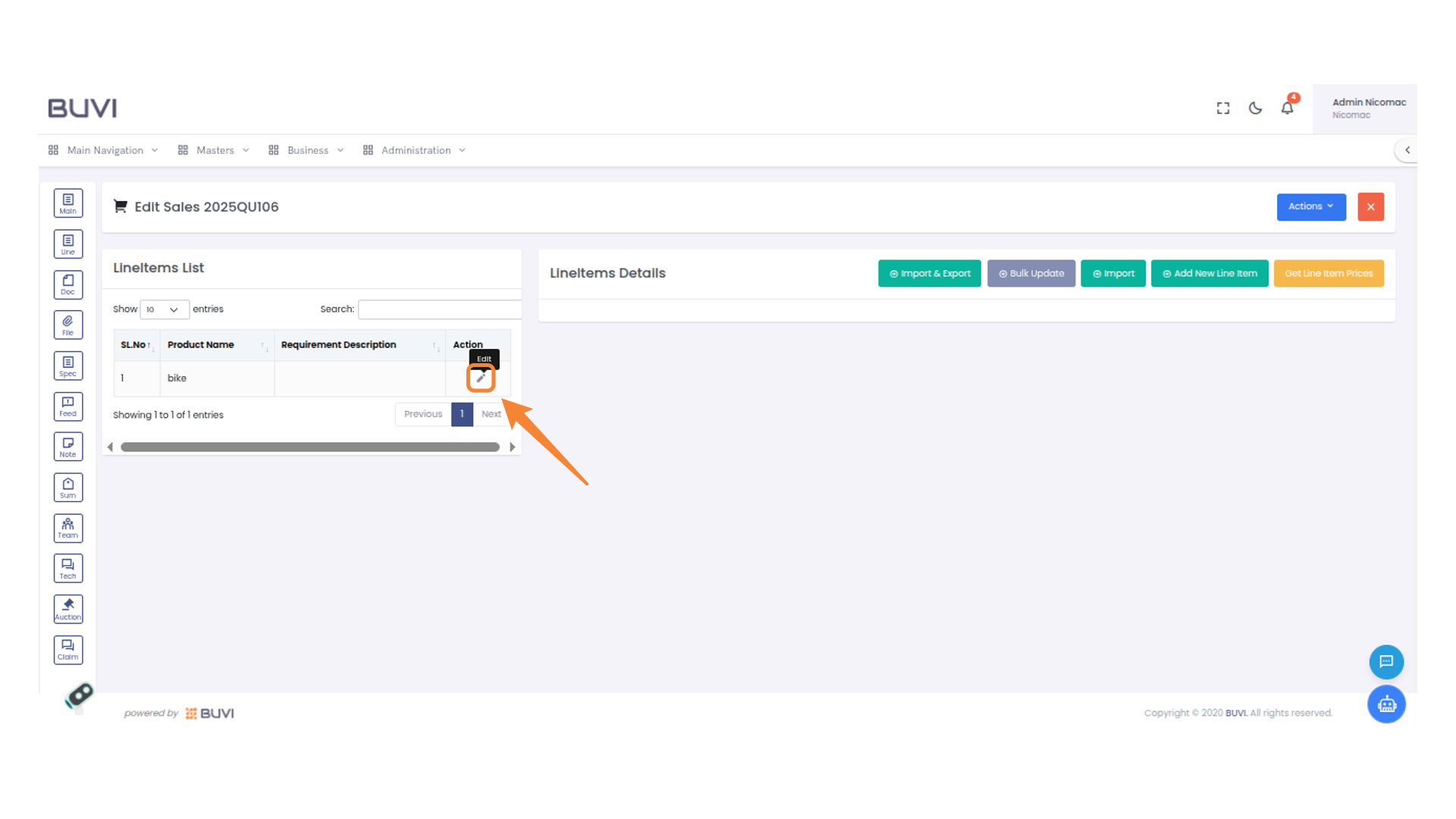Toggle dark mode with the moon icon
The image size is (1456, 819).
[1254, 108]
